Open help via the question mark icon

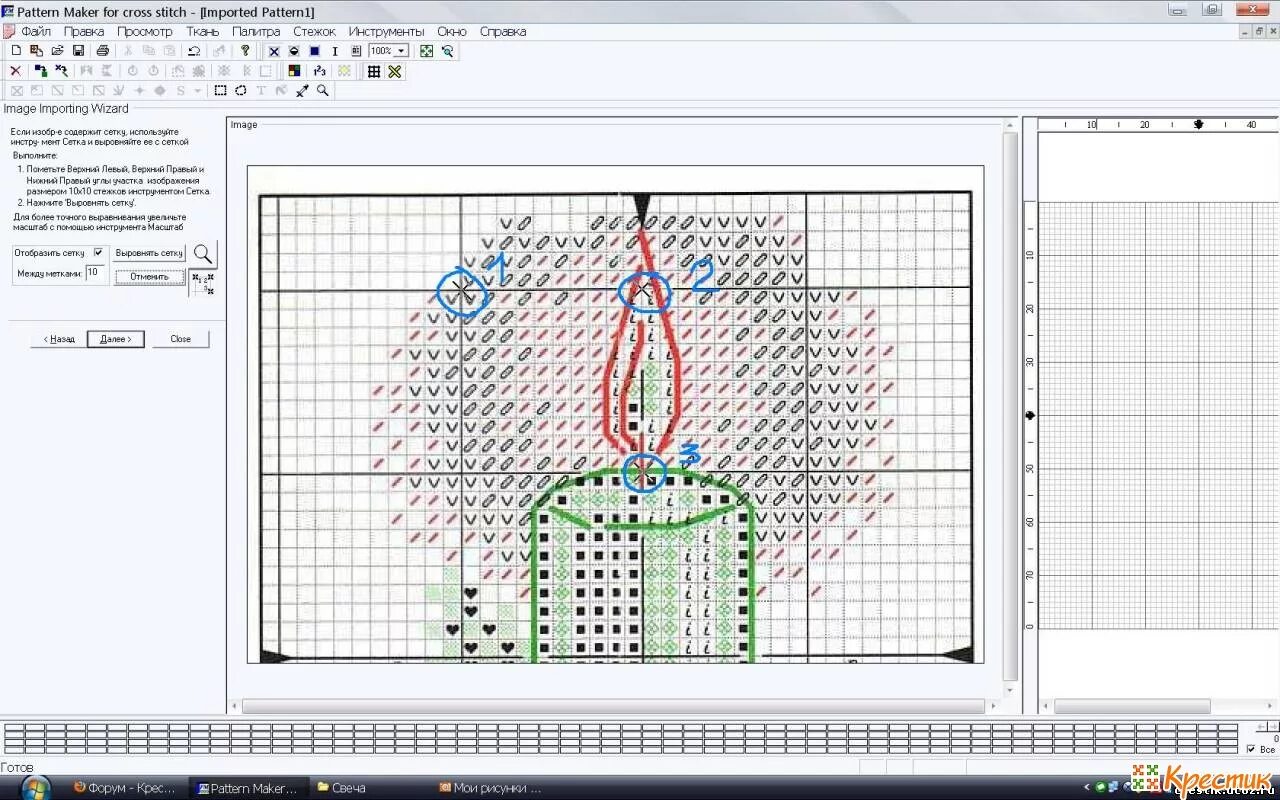click(x=245, y=51)
